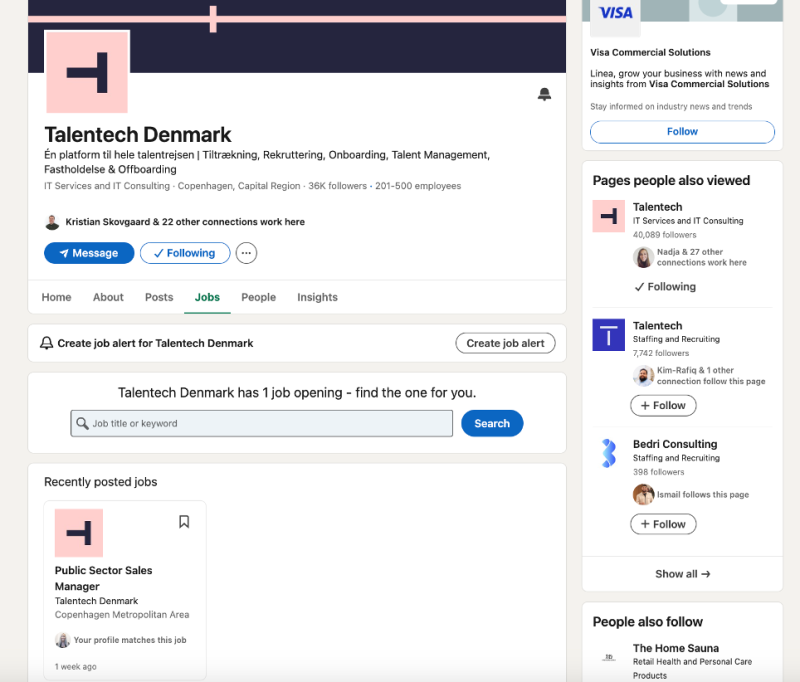The width and height of the screenshot is (800, 682).
Task: Follow Bedri Consulting
Action: click(663, 524)
